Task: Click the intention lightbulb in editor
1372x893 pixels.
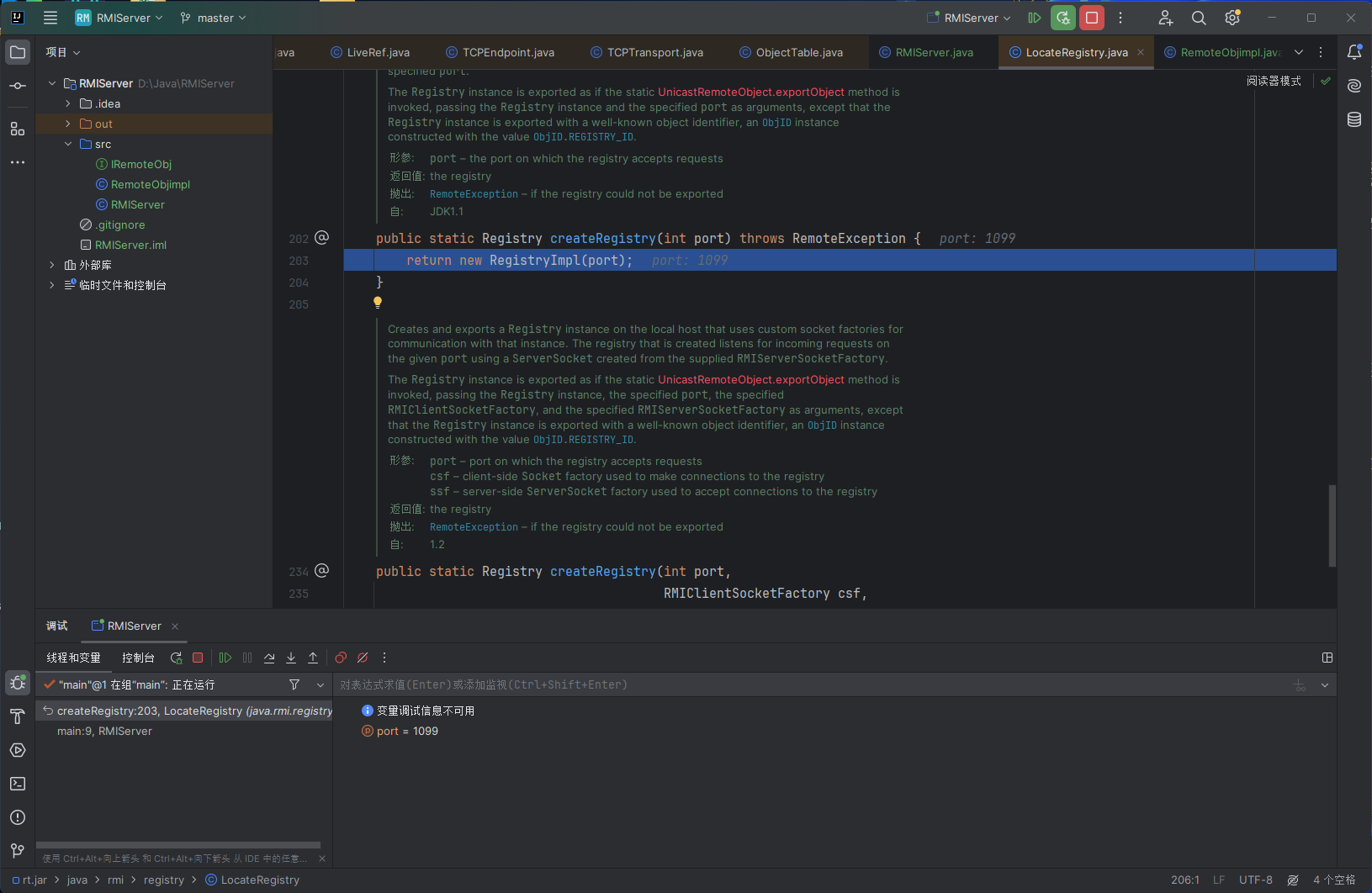Action: click(x=378, y=303)
